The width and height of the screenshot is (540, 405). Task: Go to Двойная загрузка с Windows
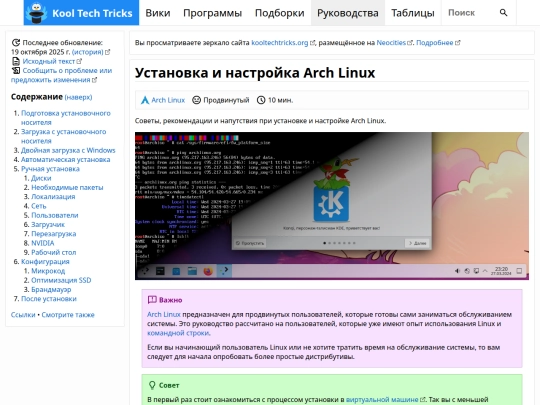[x=68, y=150]
